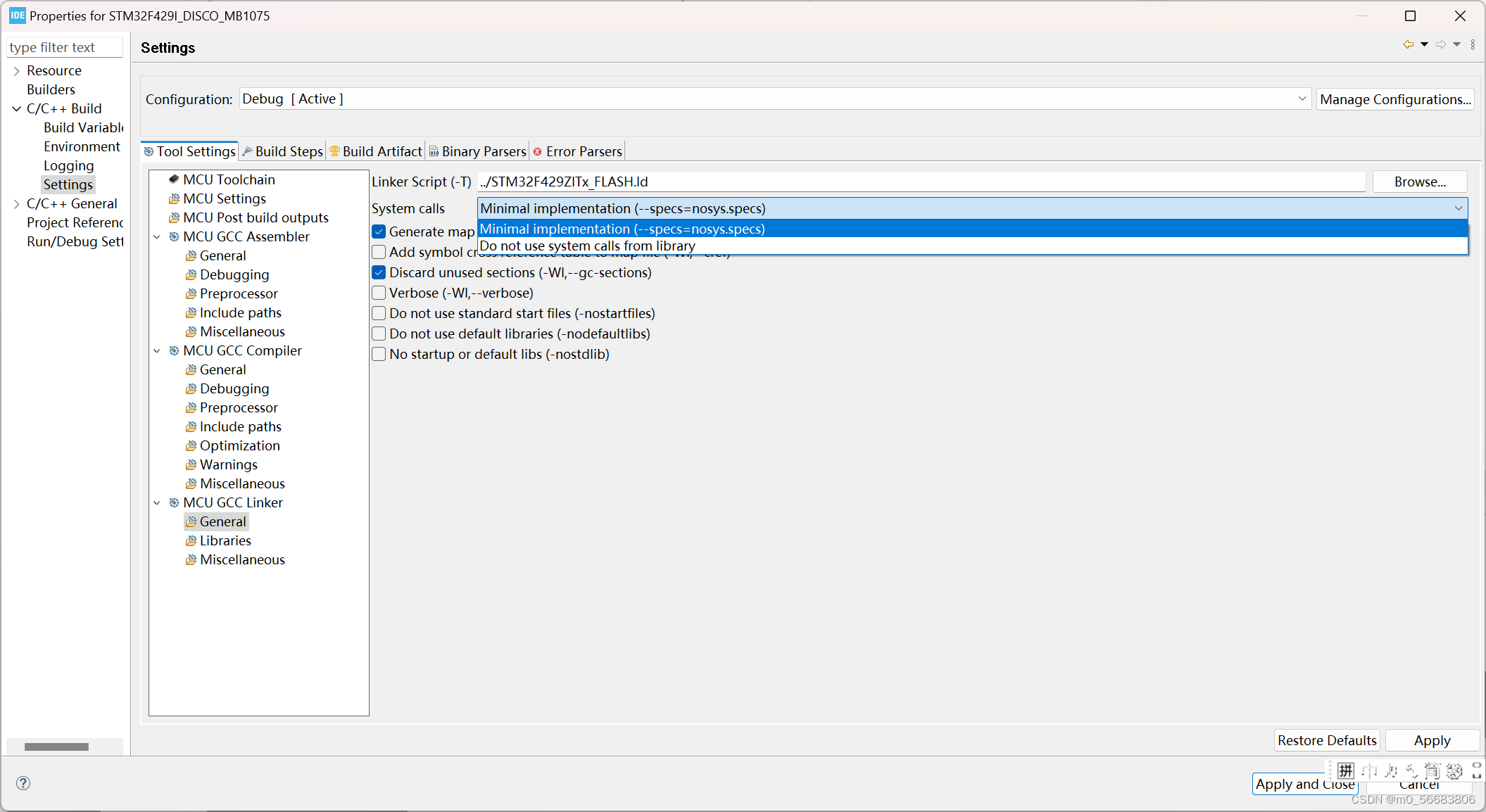Open the Configuration dropdown
1486x812 pixels.
(1302, 99)
